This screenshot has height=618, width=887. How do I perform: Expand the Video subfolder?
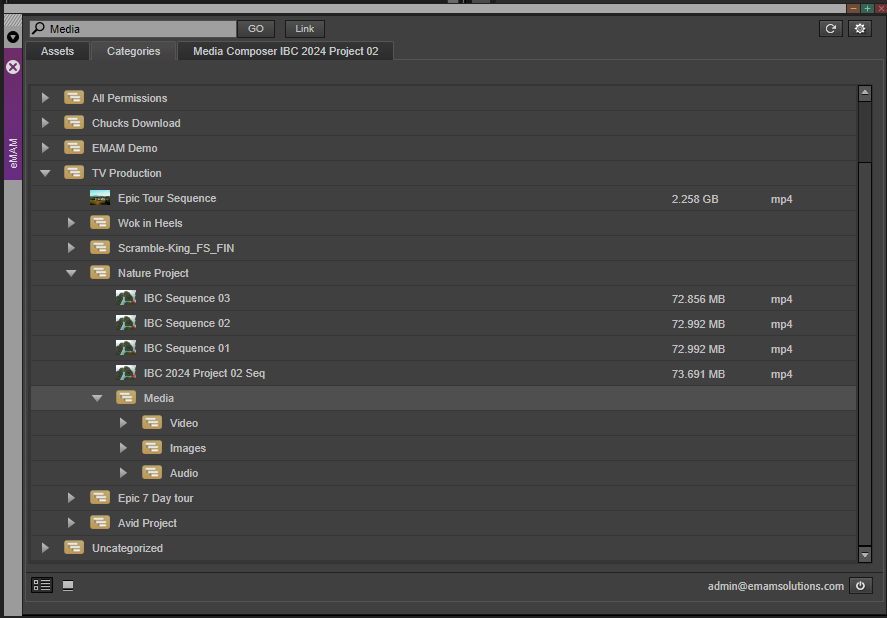[x=123, y=423]
